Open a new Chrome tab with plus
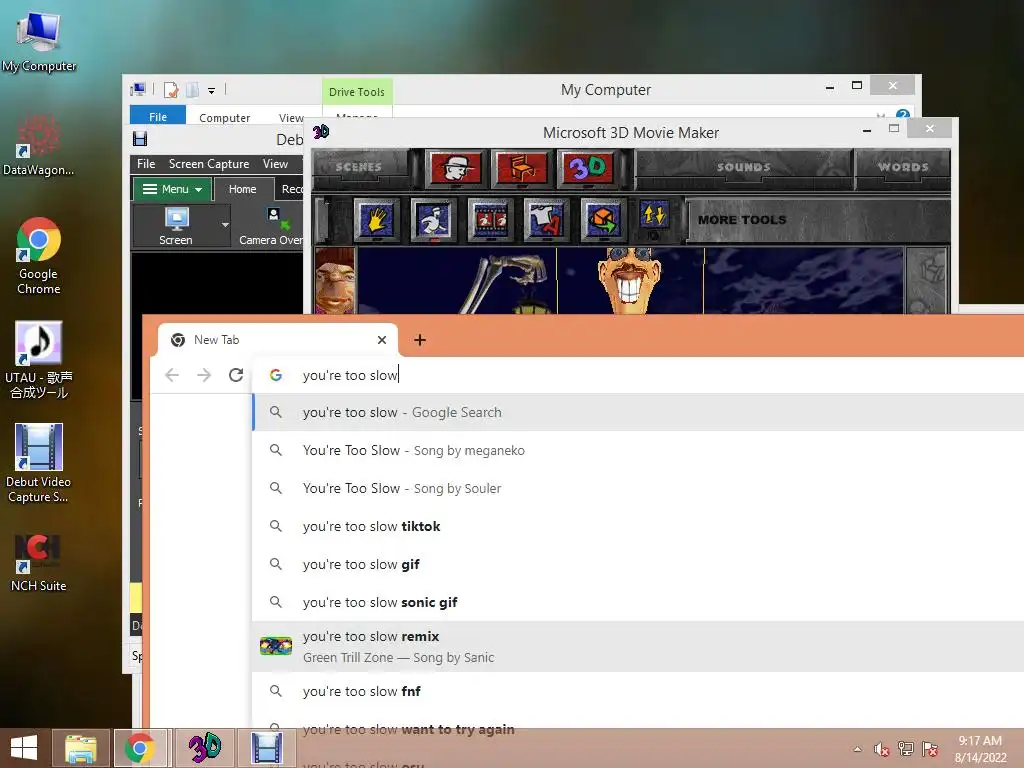 [x=420, y=340]
